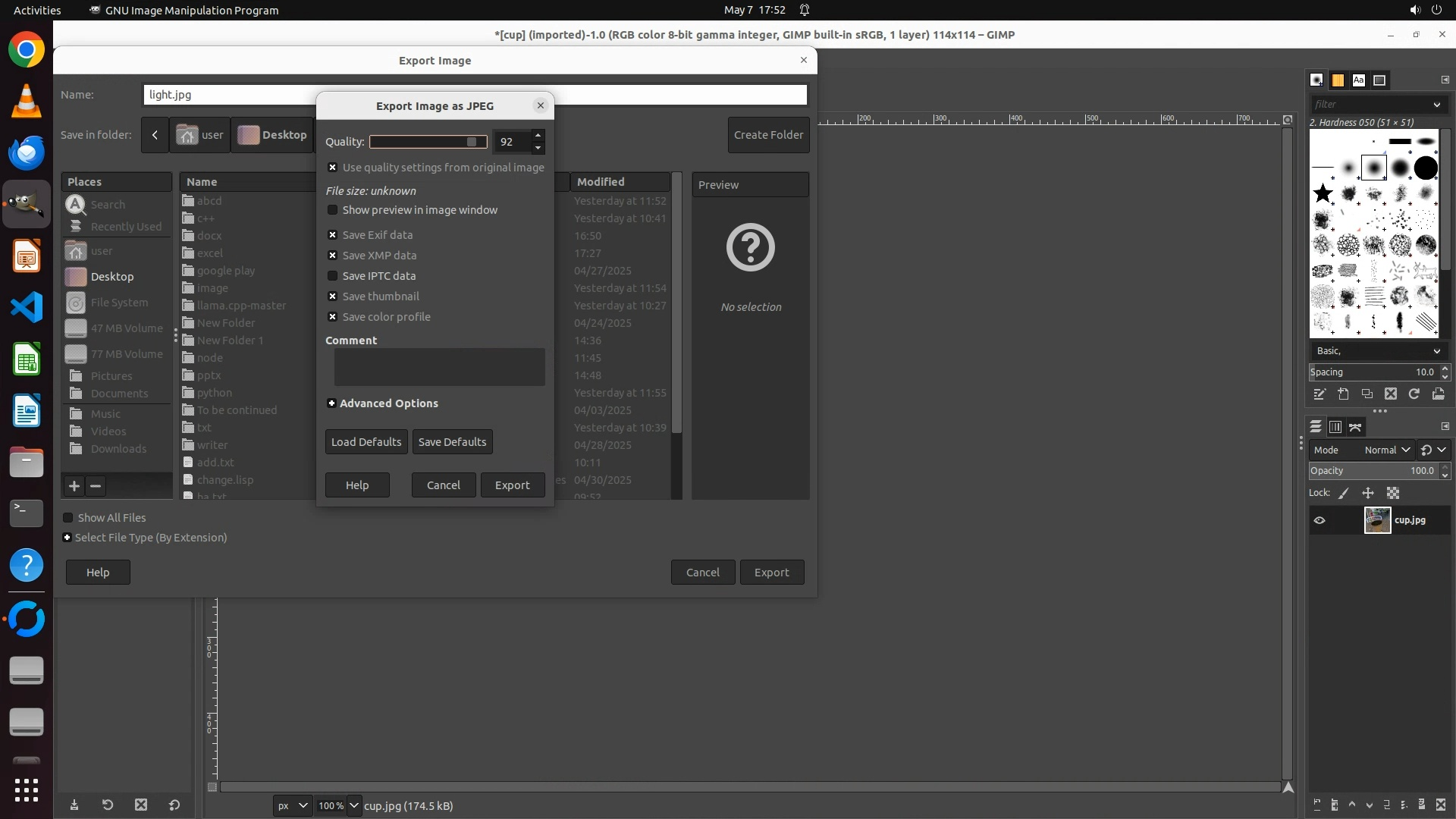Open the Fonts tab icon
The image size is (1456, 819).
coord(1358,80)
